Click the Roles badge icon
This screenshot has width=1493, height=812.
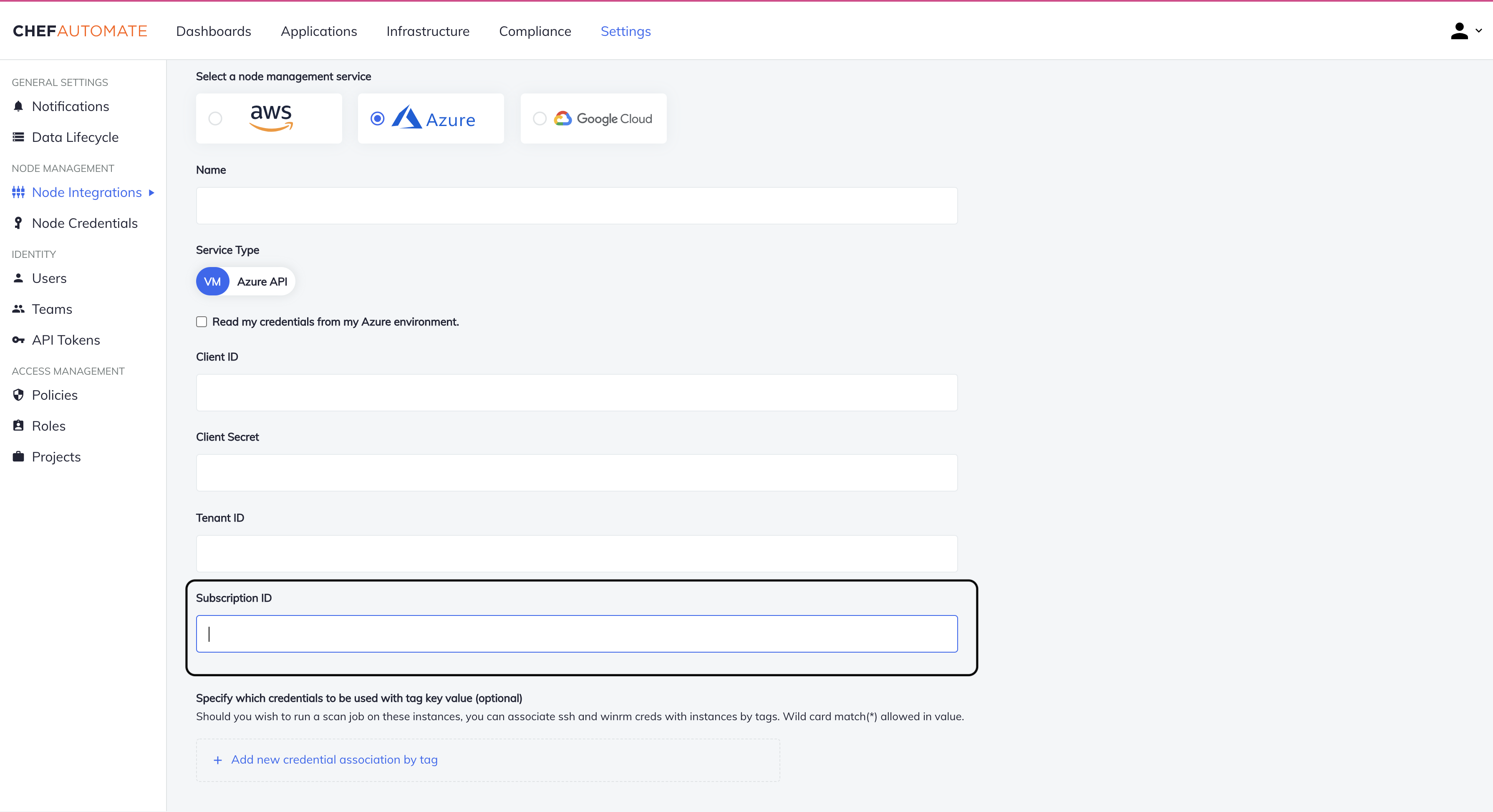(x=18, y=426)
